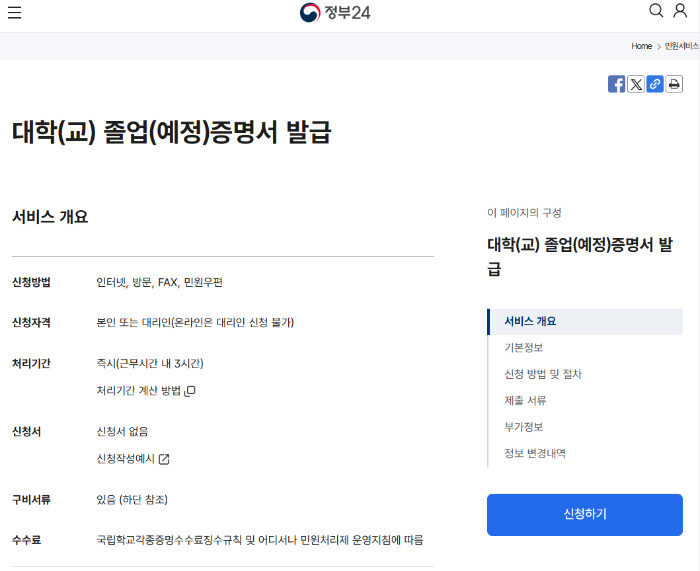Go to Home breadcrumb

642,46
